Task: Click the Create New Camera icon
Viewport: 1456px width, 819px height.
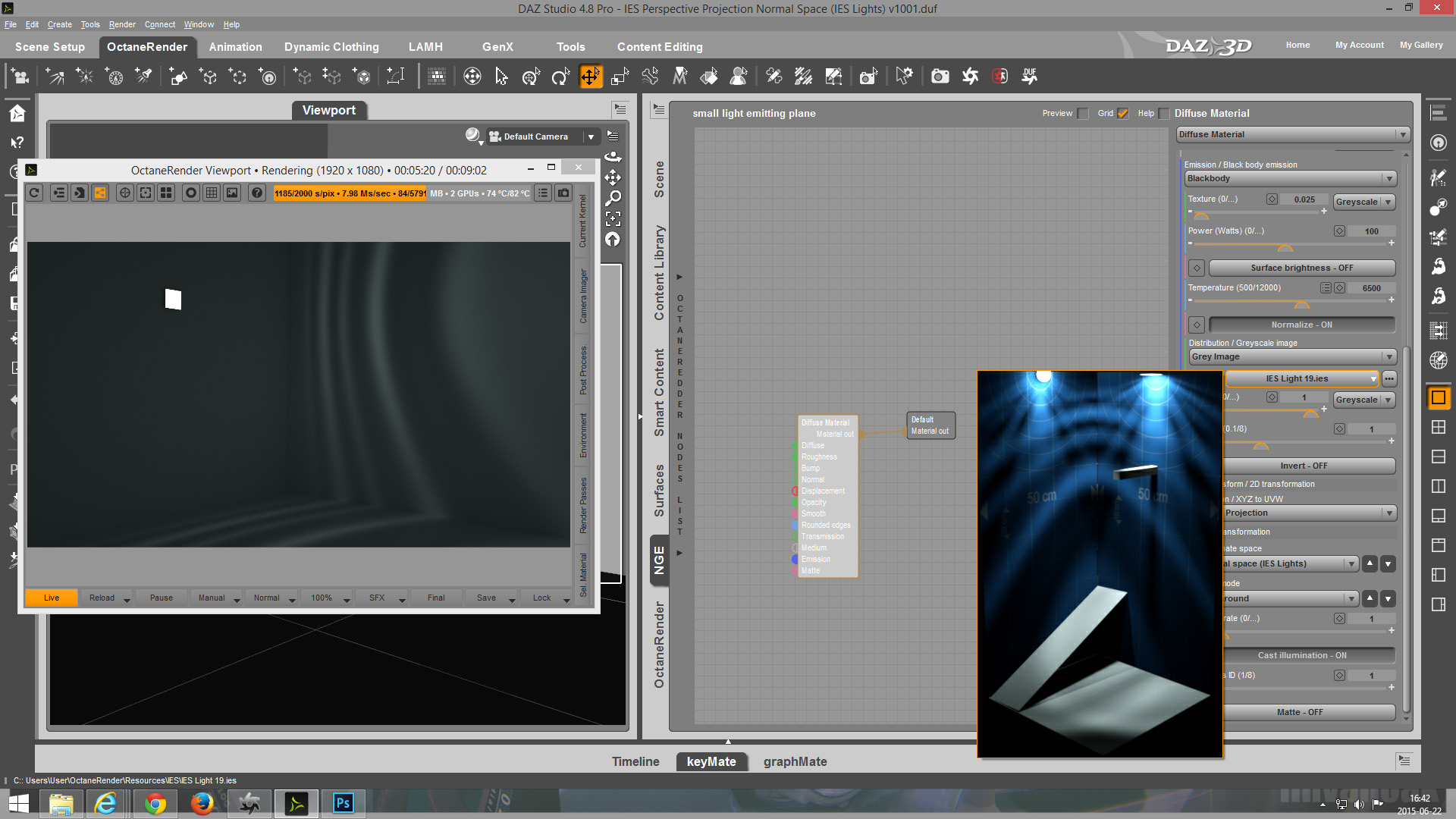Action: coord(20,76)
